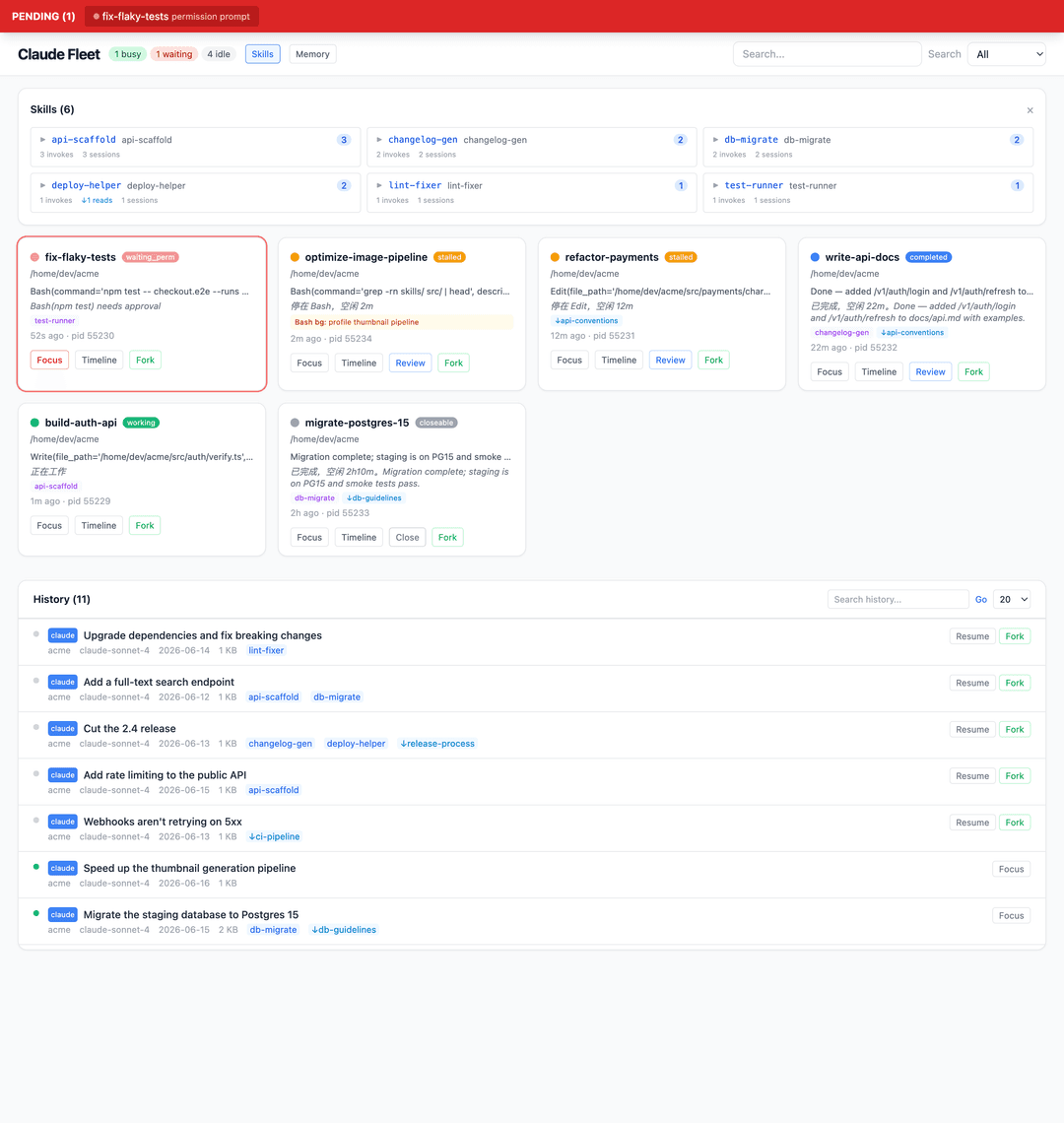Focus the fix-flaky-tests session
This screenshot has width=1064, height=1123.
pos(49,361)
